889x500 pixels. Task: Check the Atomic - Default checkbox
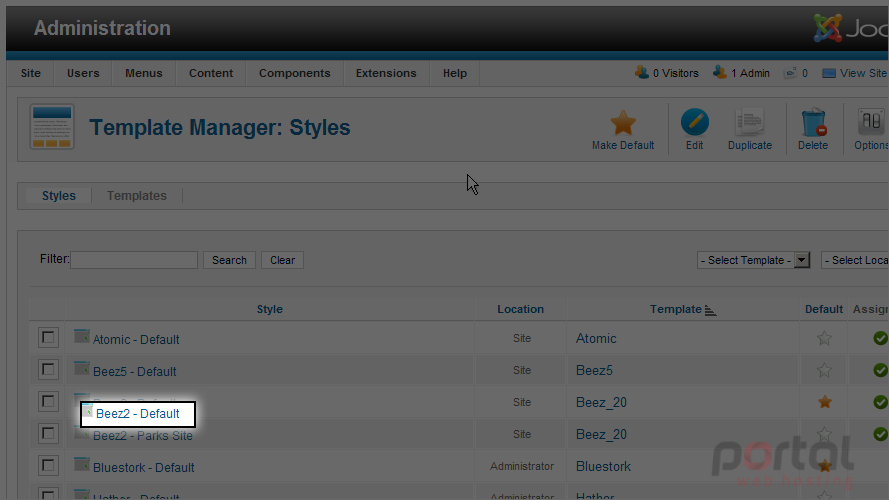pos(48,337)
